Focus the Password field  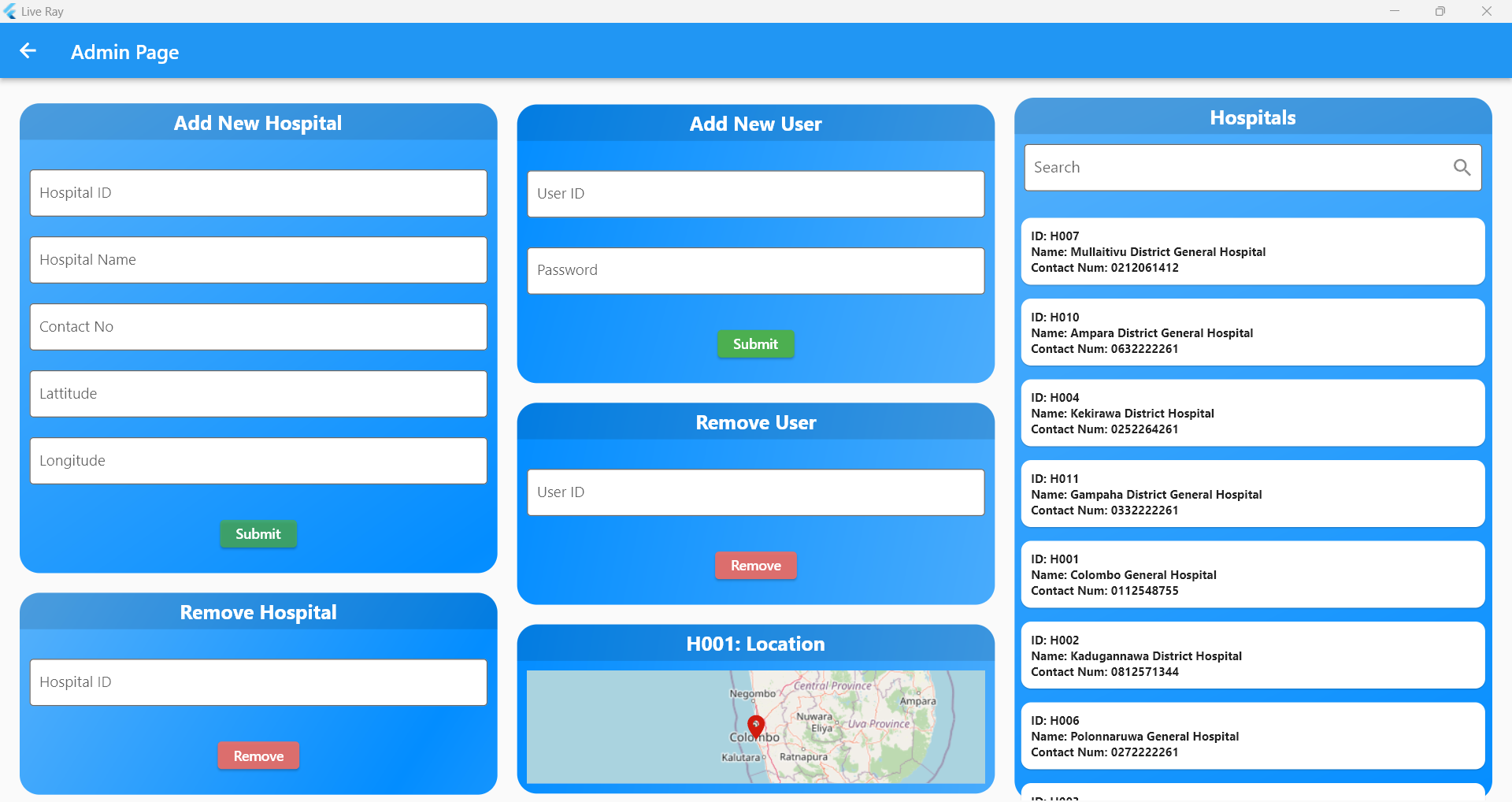coord(756,270)
